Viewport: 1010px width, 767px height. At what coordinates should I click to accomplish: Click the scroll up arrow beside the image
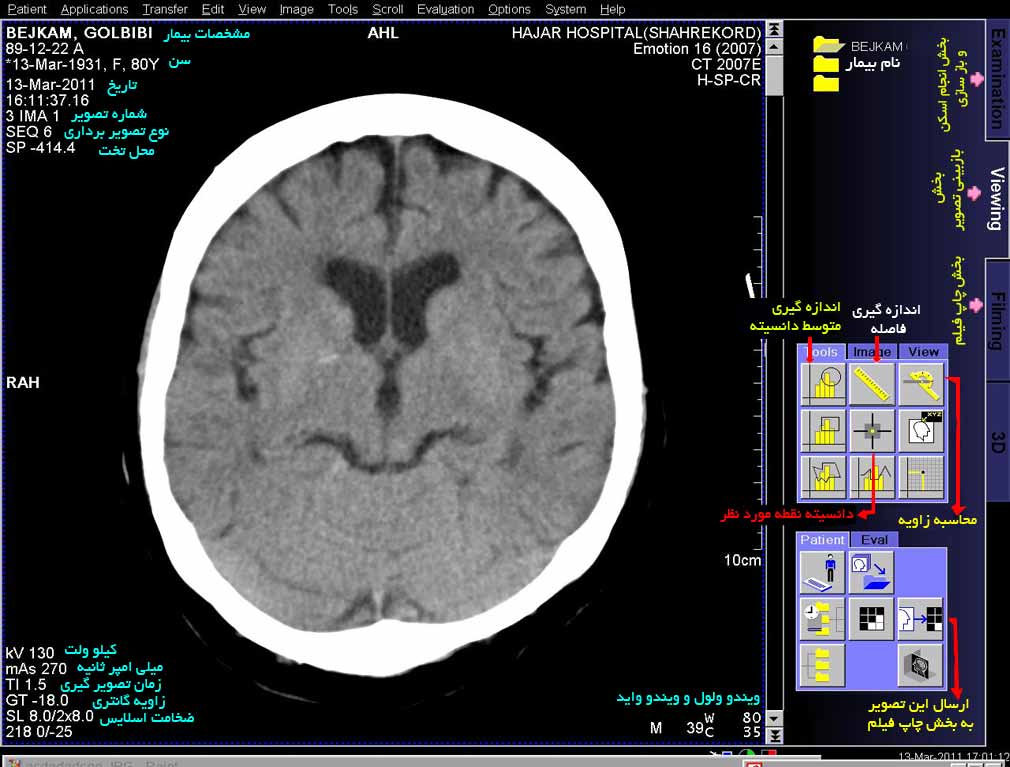[x=774, y=46]
